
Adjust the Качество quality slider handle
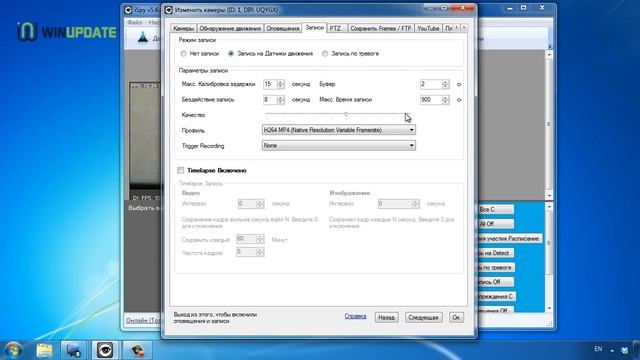tap(346, 114)
